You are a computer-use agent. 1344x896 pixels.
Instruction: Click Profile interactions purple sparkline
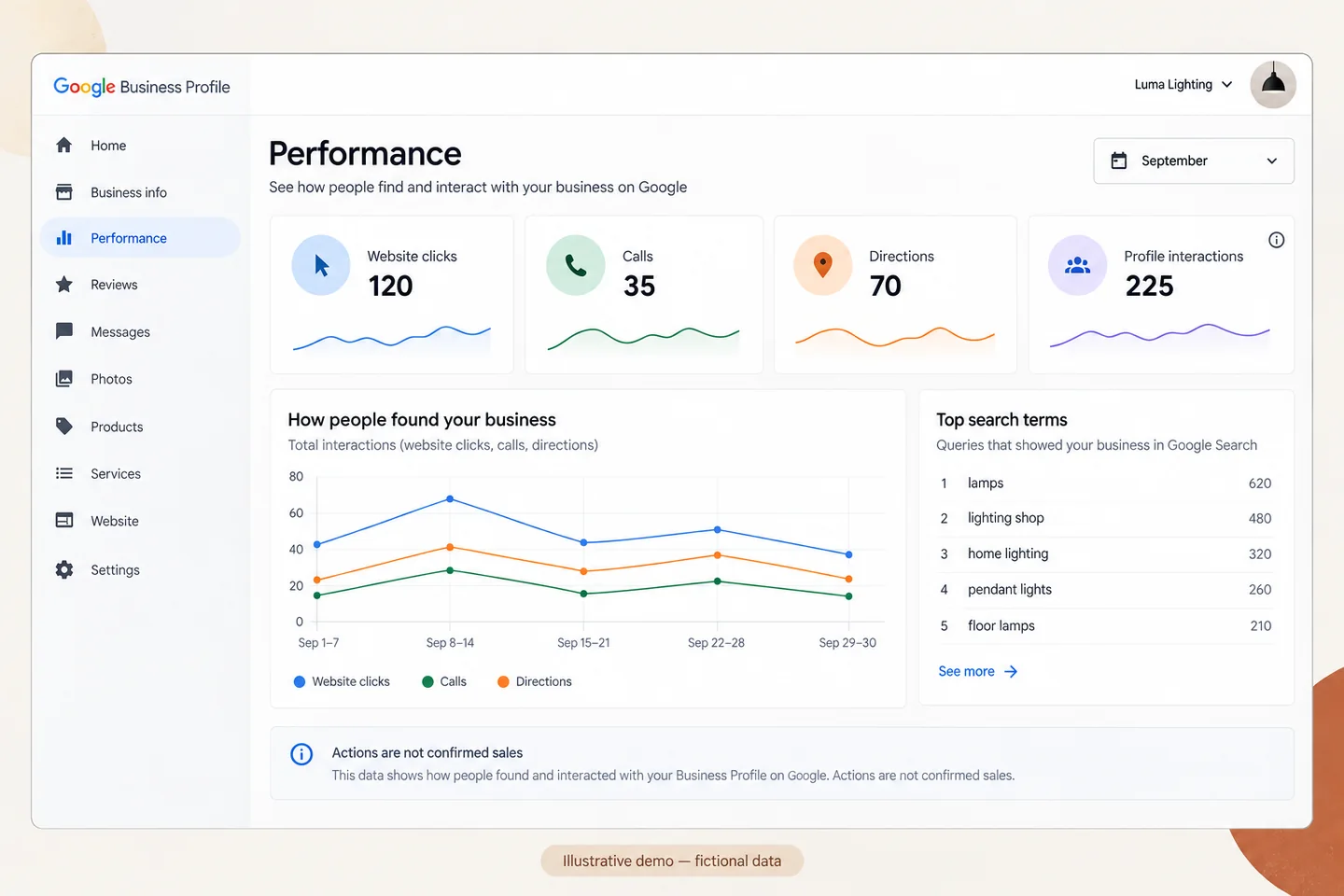click(x=1159, y=335)
